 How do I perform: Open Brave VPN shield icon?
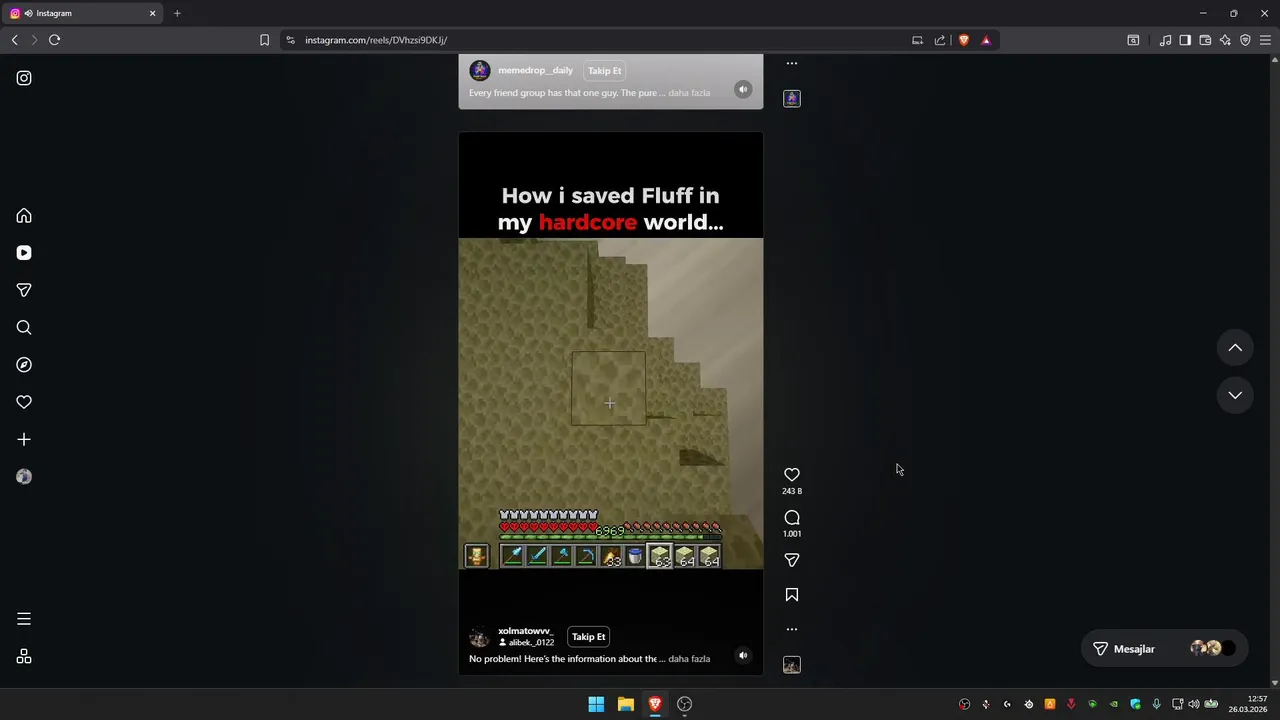[1245, 40]
